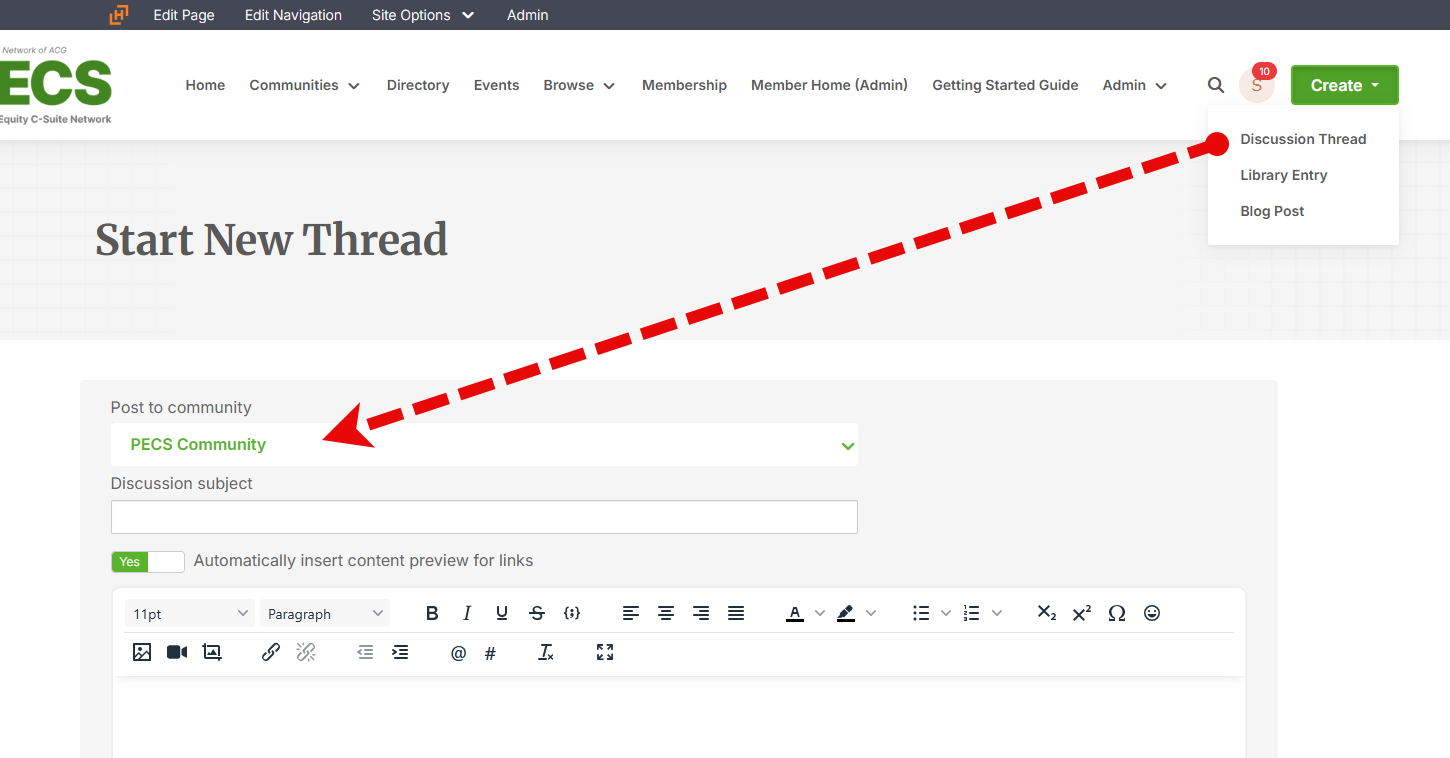The image size is (1450, 758).
Task: Open the Getting Started Guide link
Action: [1005, 85]
